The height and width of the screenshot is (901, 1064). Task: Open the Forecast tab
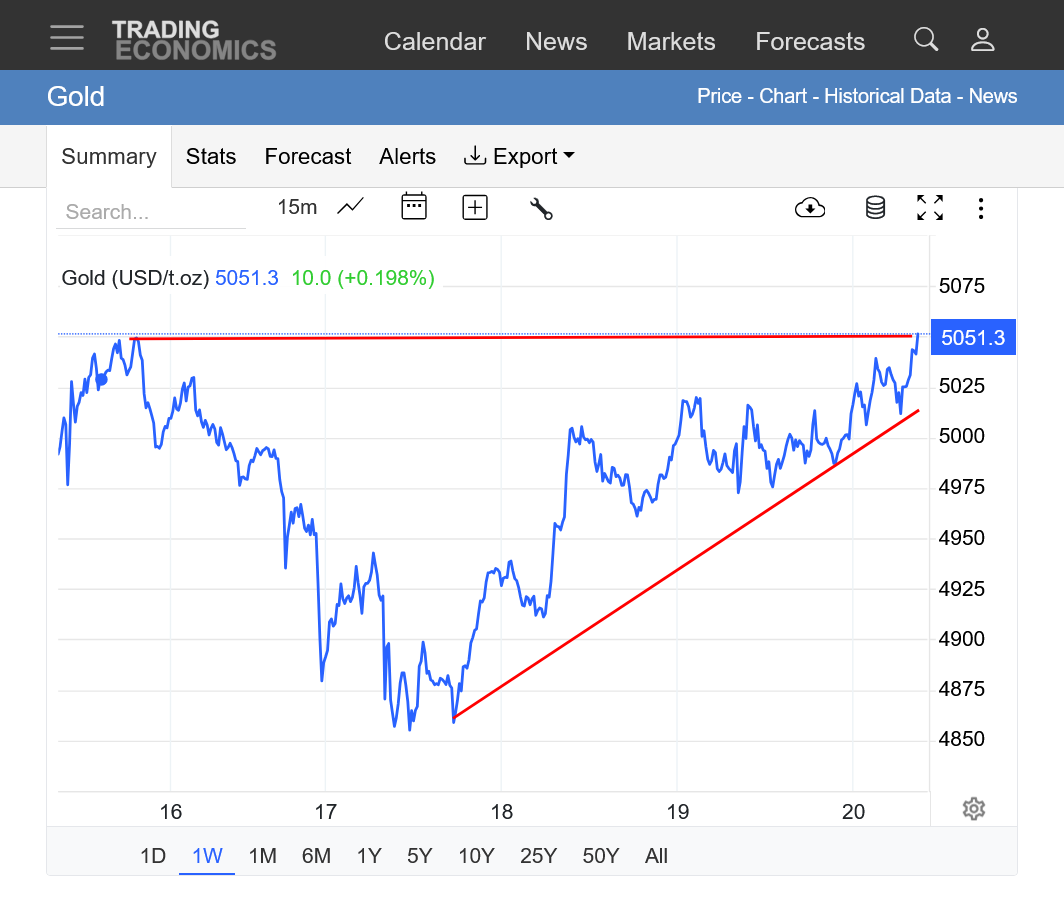coord(307,156)
